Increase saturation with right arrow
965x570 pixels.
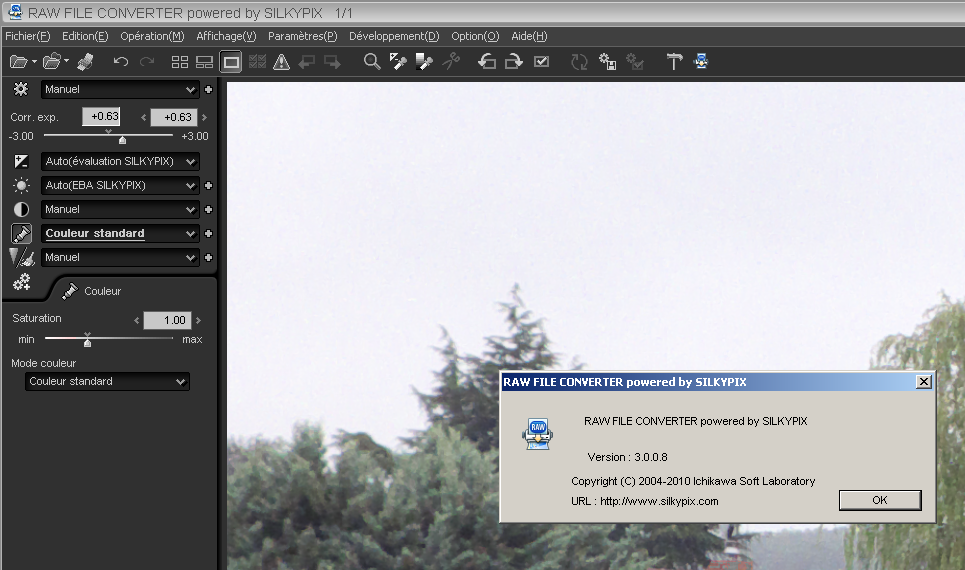198,320
